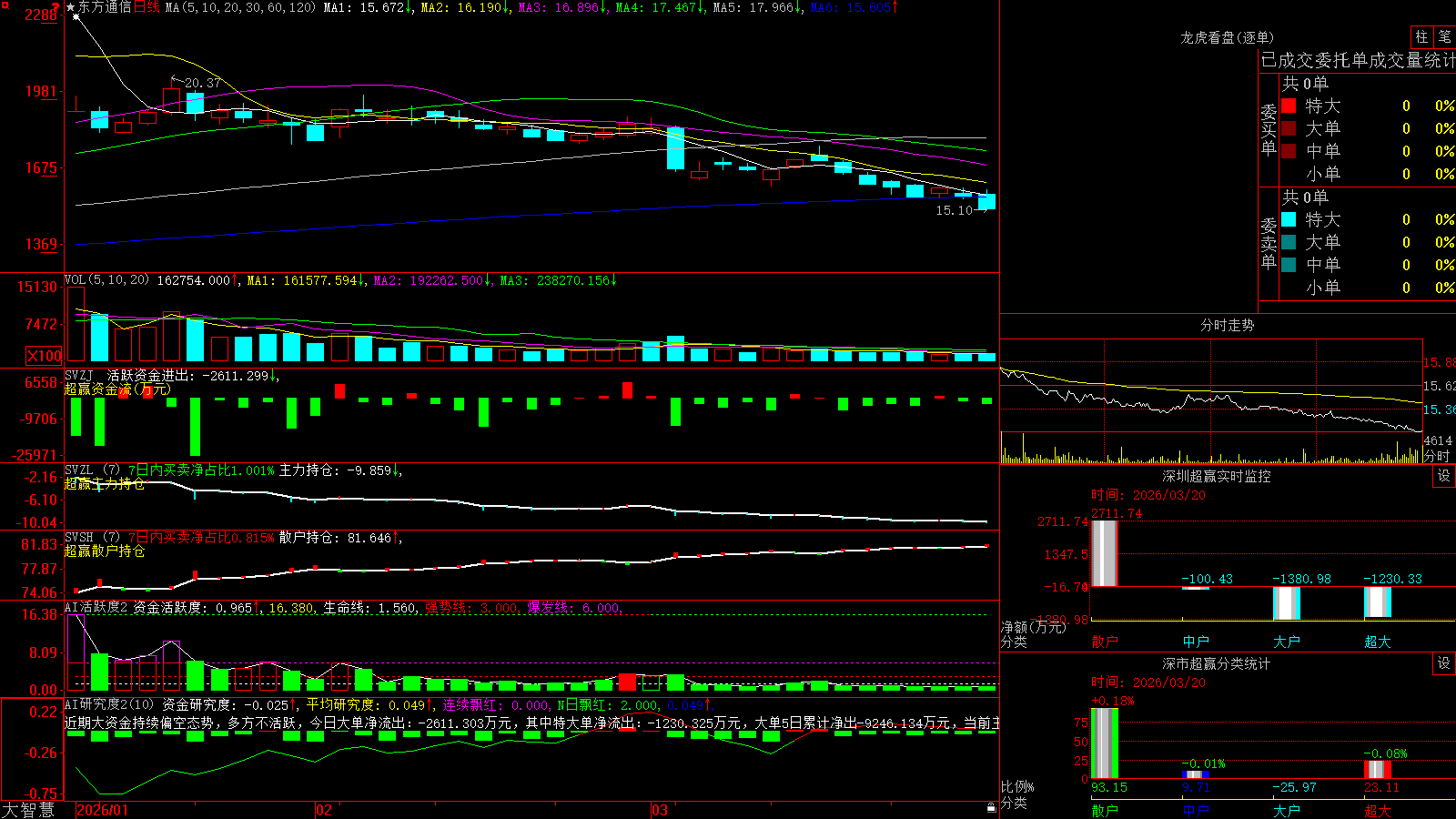Viewport: 1456px width, 819px height.
Task: Click the 日线 period label
Action: pyautogui.click(x=147, y=7)
